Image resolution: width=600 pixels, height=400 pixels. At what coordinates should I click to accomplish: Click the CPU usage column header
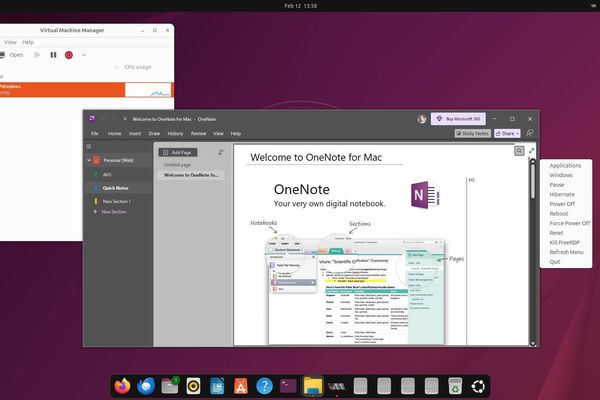[138, 67]
